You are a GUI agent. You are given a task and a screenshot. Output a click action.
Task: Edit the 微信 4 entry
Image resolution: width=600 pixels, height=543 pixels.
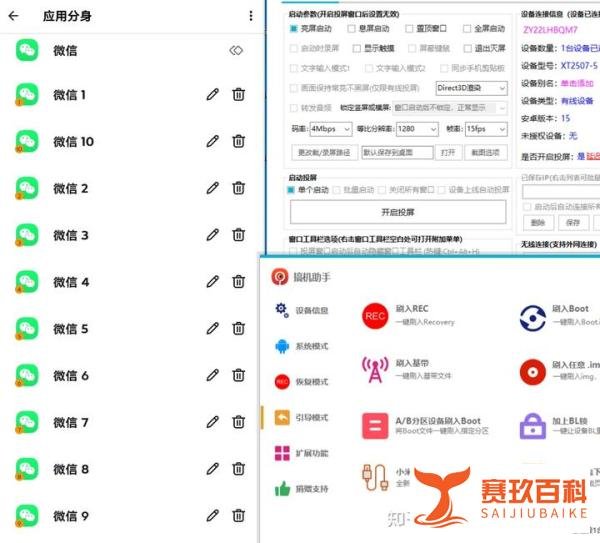[x=213, y=282]
